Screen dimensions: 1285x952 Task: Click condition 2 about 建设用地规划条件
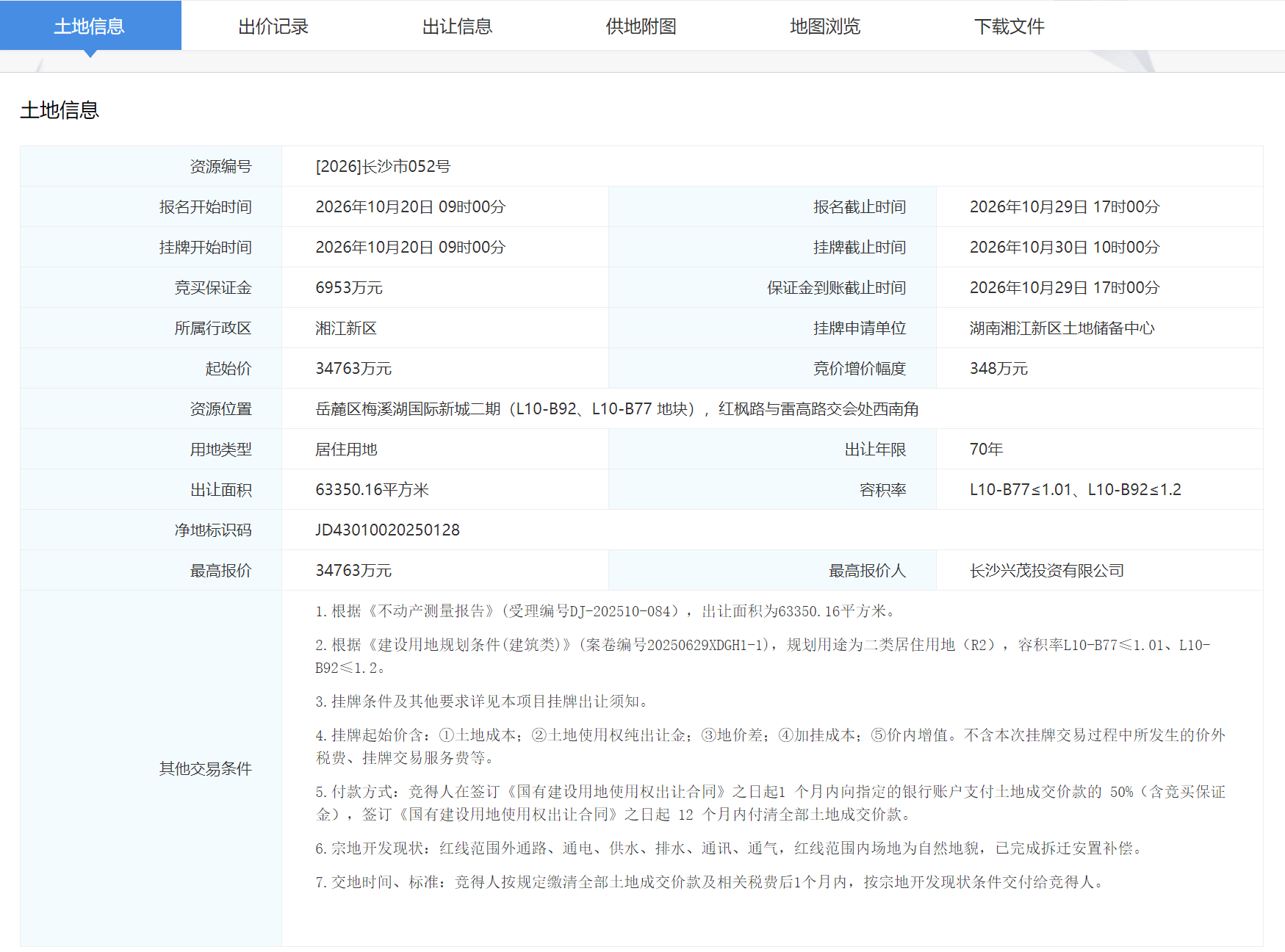(763, 656)
